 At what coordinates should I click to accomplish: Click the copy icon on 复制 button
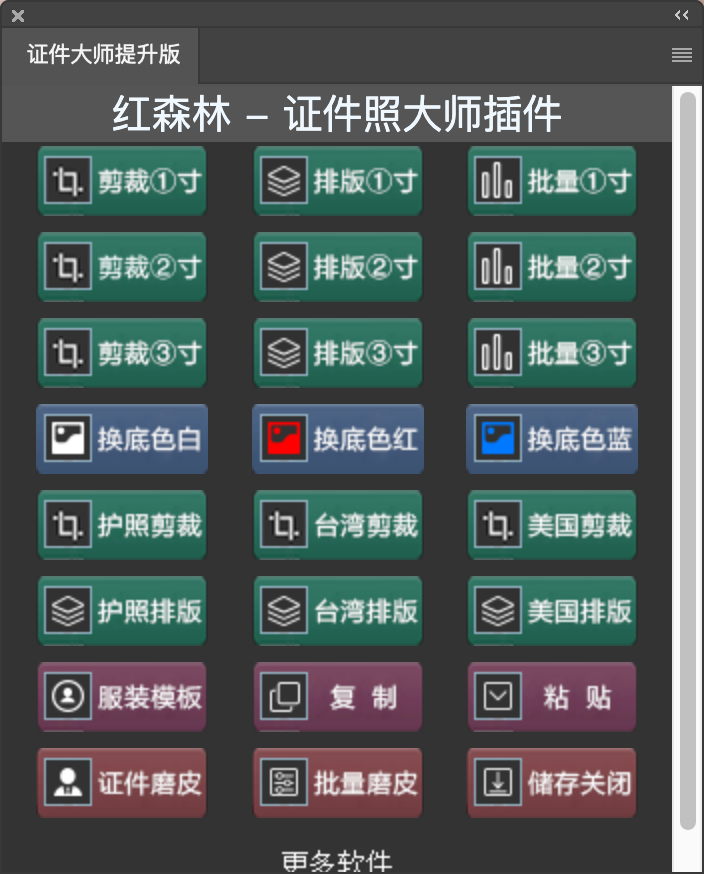click(x=284, y=697)
